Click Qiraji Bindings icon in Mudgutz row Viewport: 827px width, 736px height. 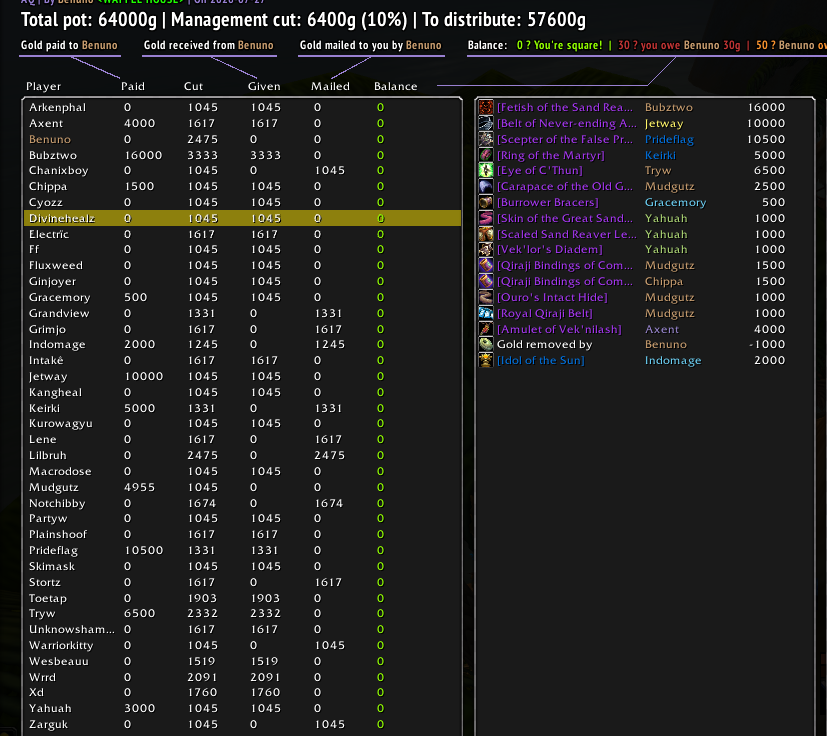pos(486,265)
